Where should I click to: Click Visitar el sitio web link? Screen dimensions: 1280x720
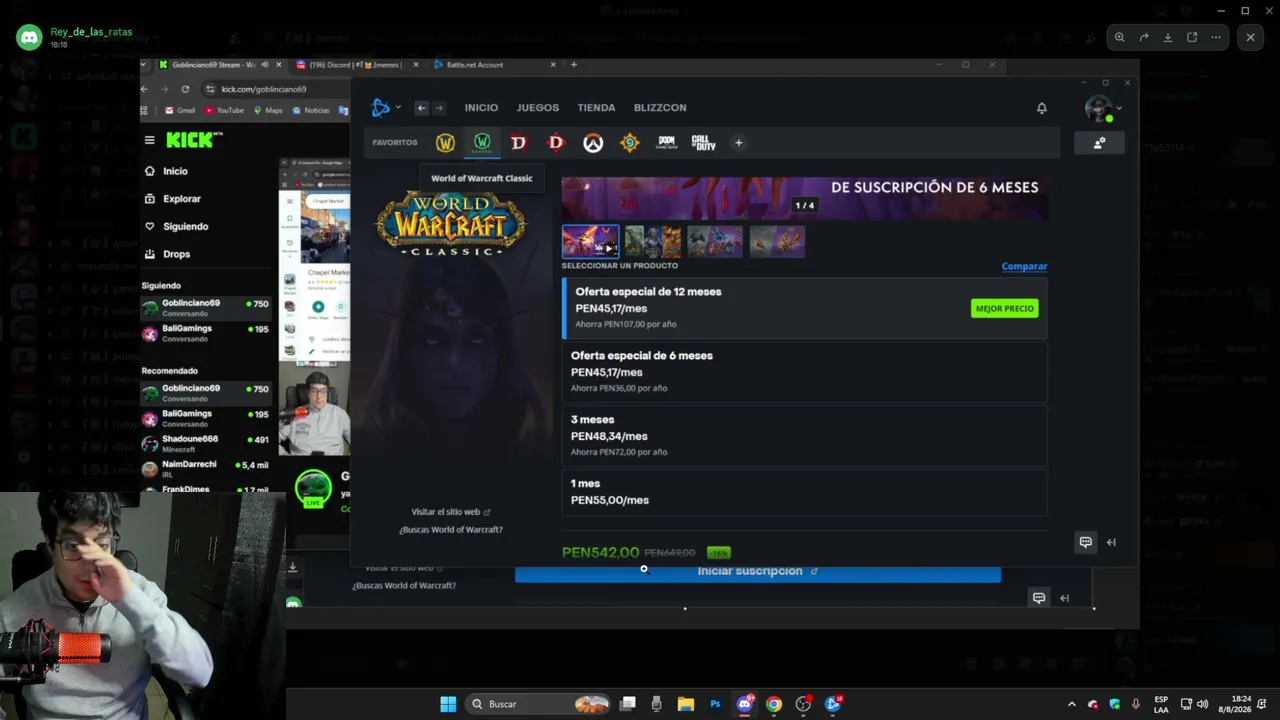point(451,512)
